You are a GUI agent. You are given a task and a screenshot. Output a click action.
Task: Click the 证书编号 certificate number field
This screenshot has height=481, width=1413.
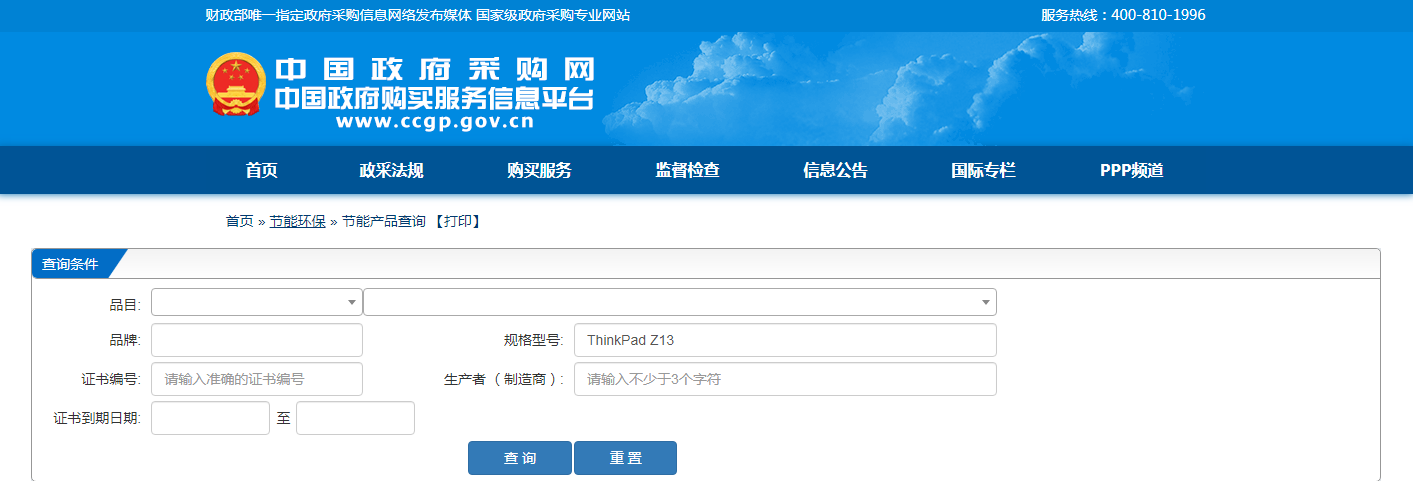click(x=256, y=379)
